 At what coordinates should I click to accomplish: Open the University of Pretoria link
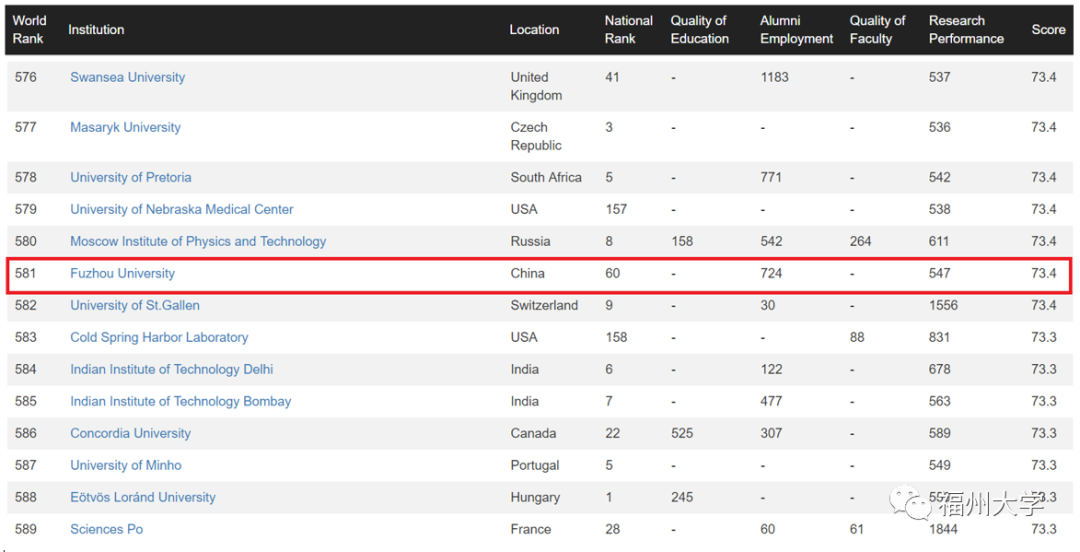(131, 177)
